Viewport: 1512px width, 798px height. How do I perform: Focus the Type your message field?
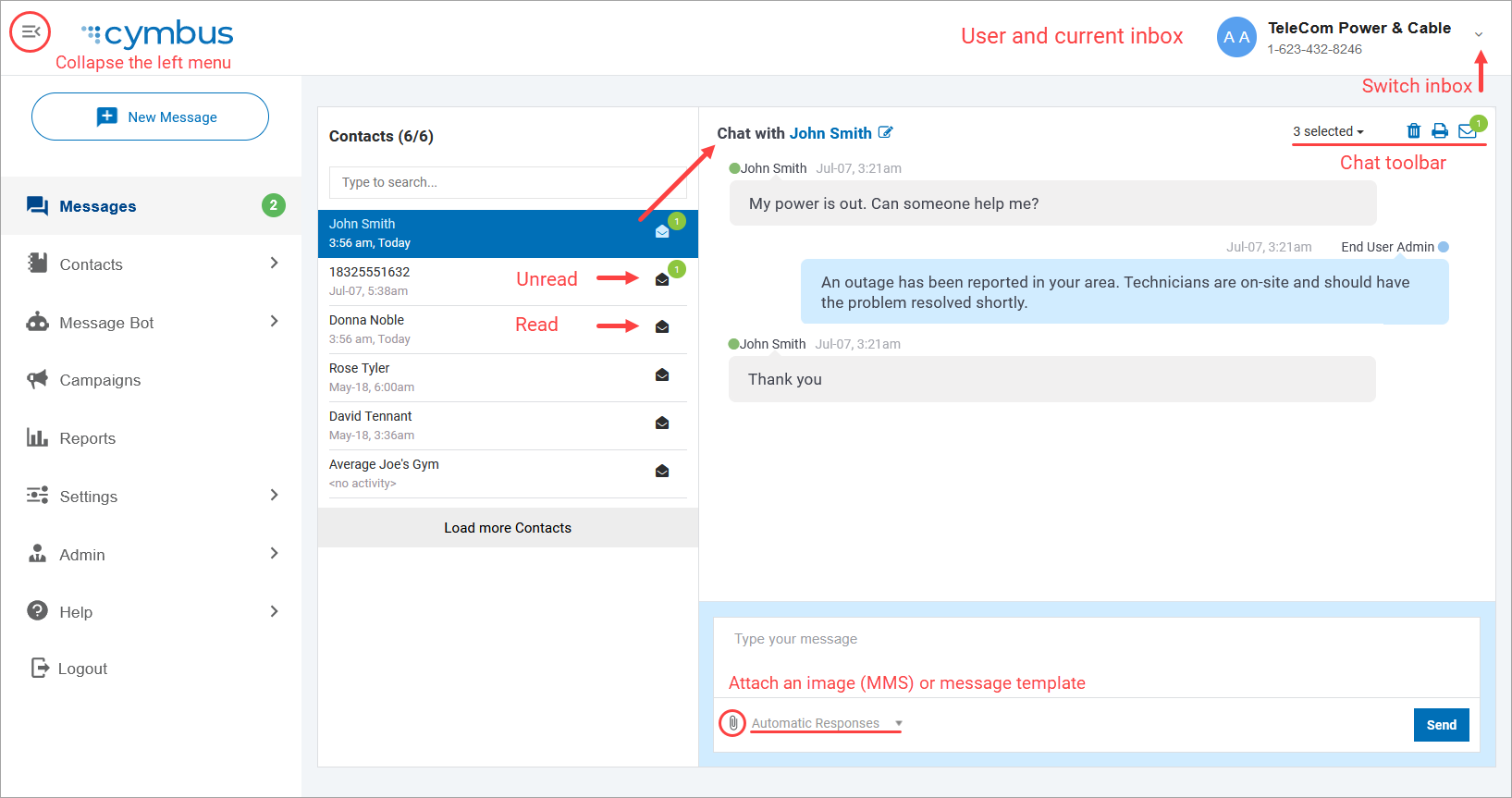(1097, 657)
